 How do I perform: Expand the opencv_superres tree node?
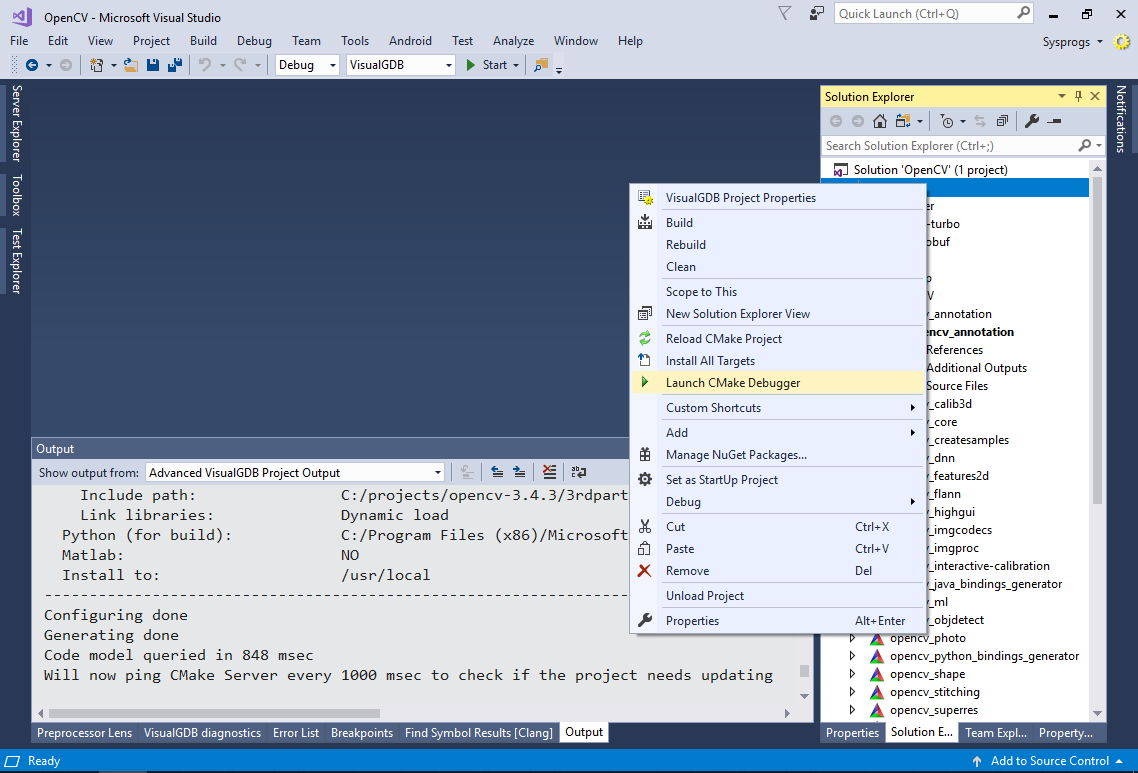(852, 710)
